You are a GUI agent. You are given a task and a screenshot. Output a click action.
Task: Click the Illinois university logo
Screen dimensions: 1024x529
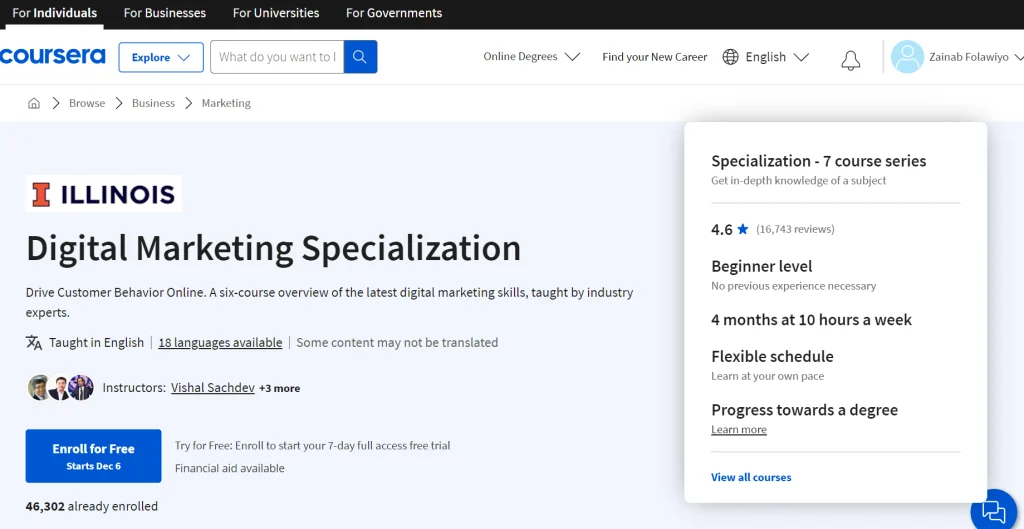pos(104,193)
